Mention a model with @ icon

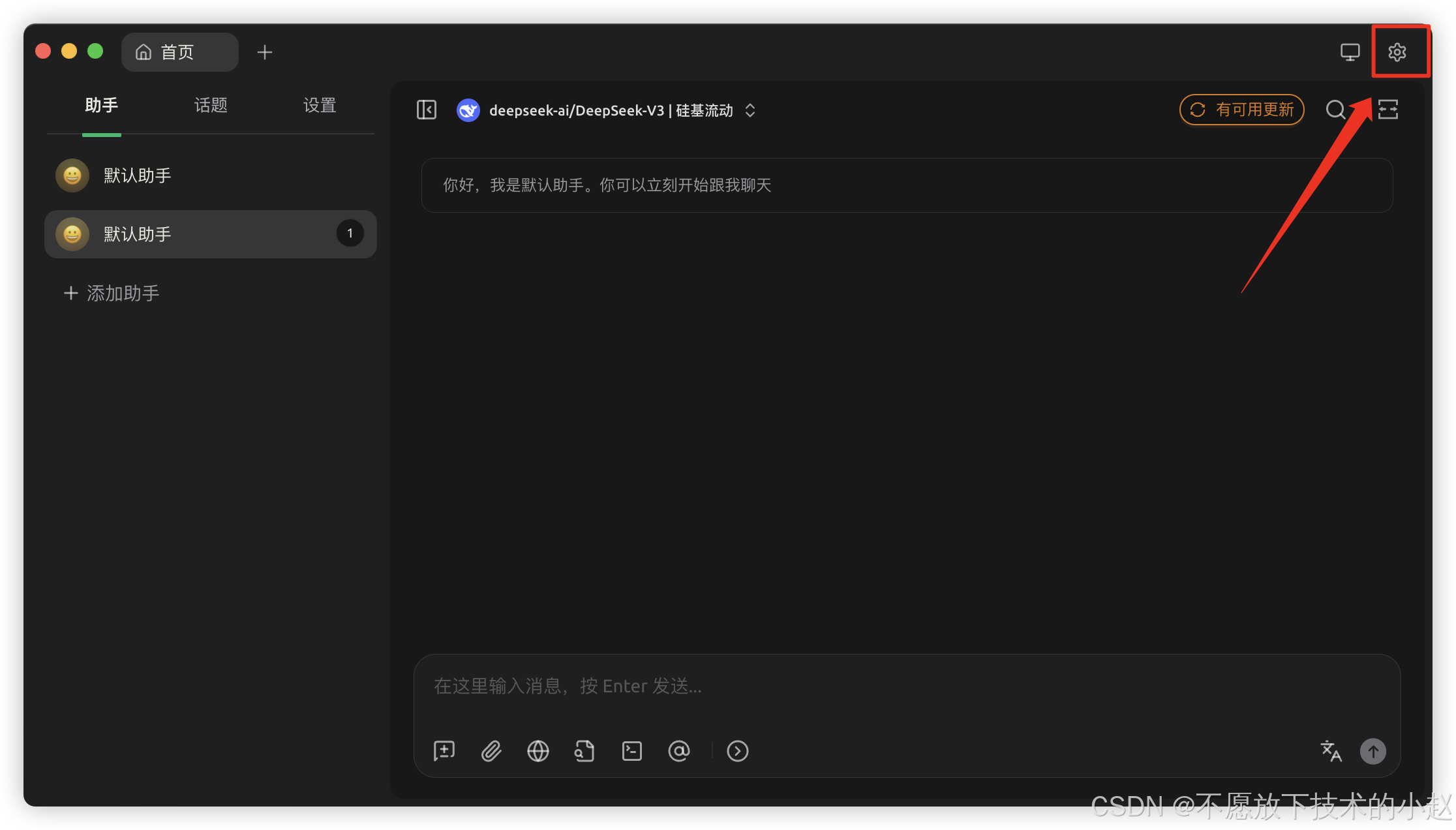point(679,751)
